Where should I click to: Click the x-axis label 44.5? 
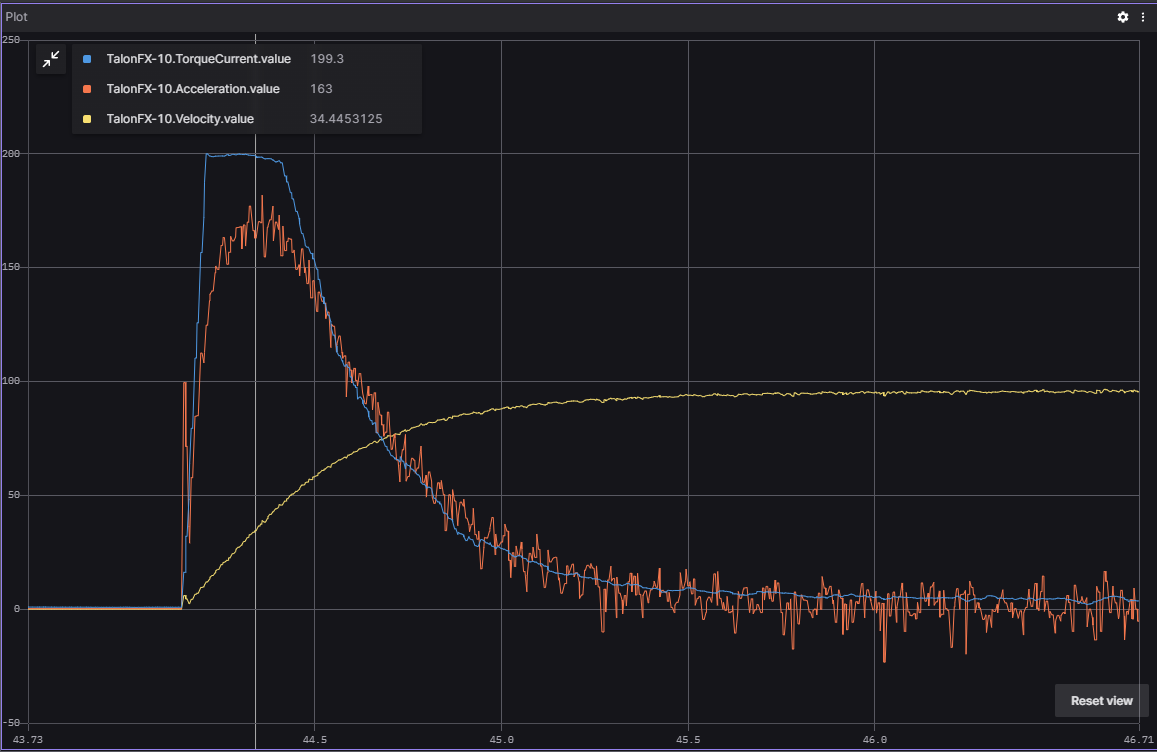(314, 739)
